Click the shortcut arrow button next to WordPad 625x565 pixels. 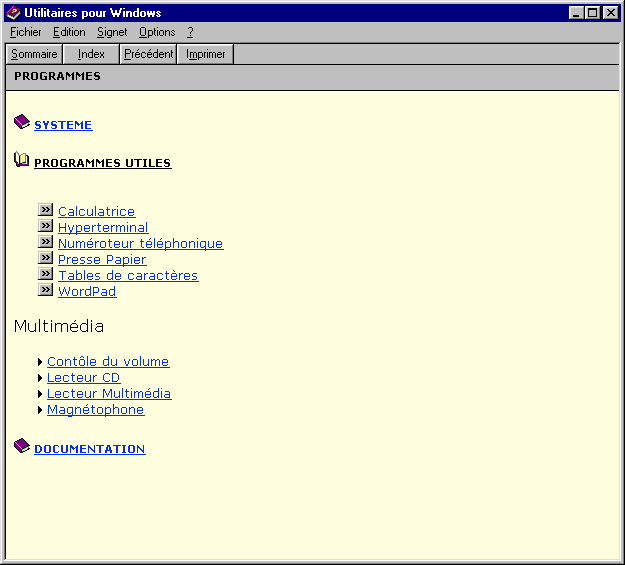[x=45, y=289]
